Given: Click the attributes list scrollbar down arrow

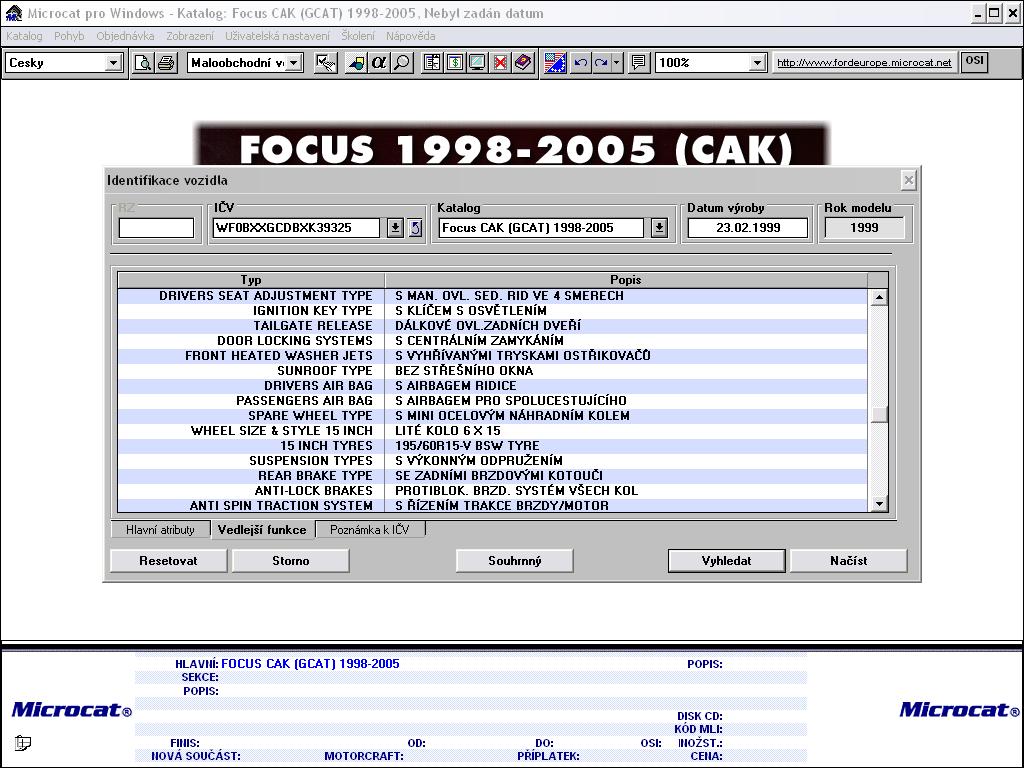Looking at the screenshot, I should [x=879, y=504].
